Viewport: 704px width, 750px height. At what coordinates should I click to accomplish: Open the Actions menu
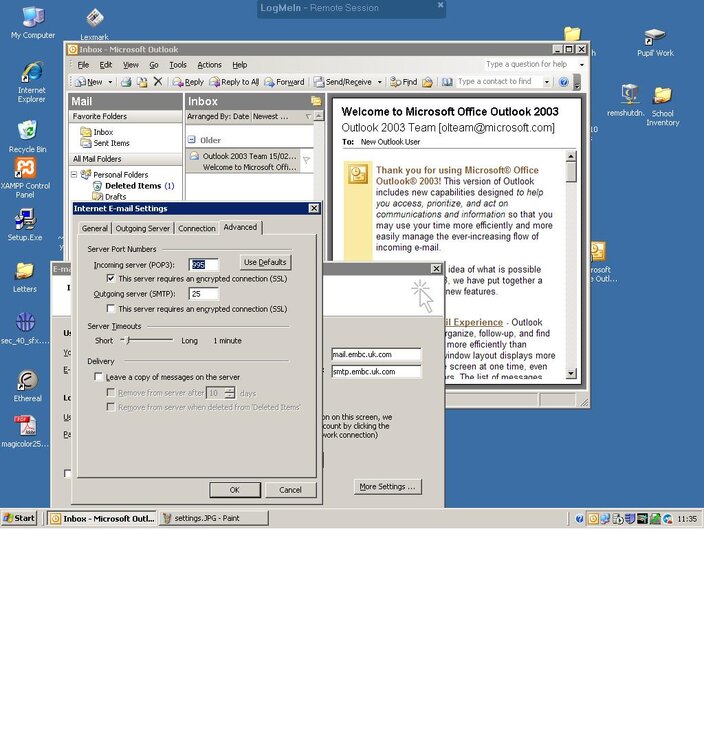209,65
